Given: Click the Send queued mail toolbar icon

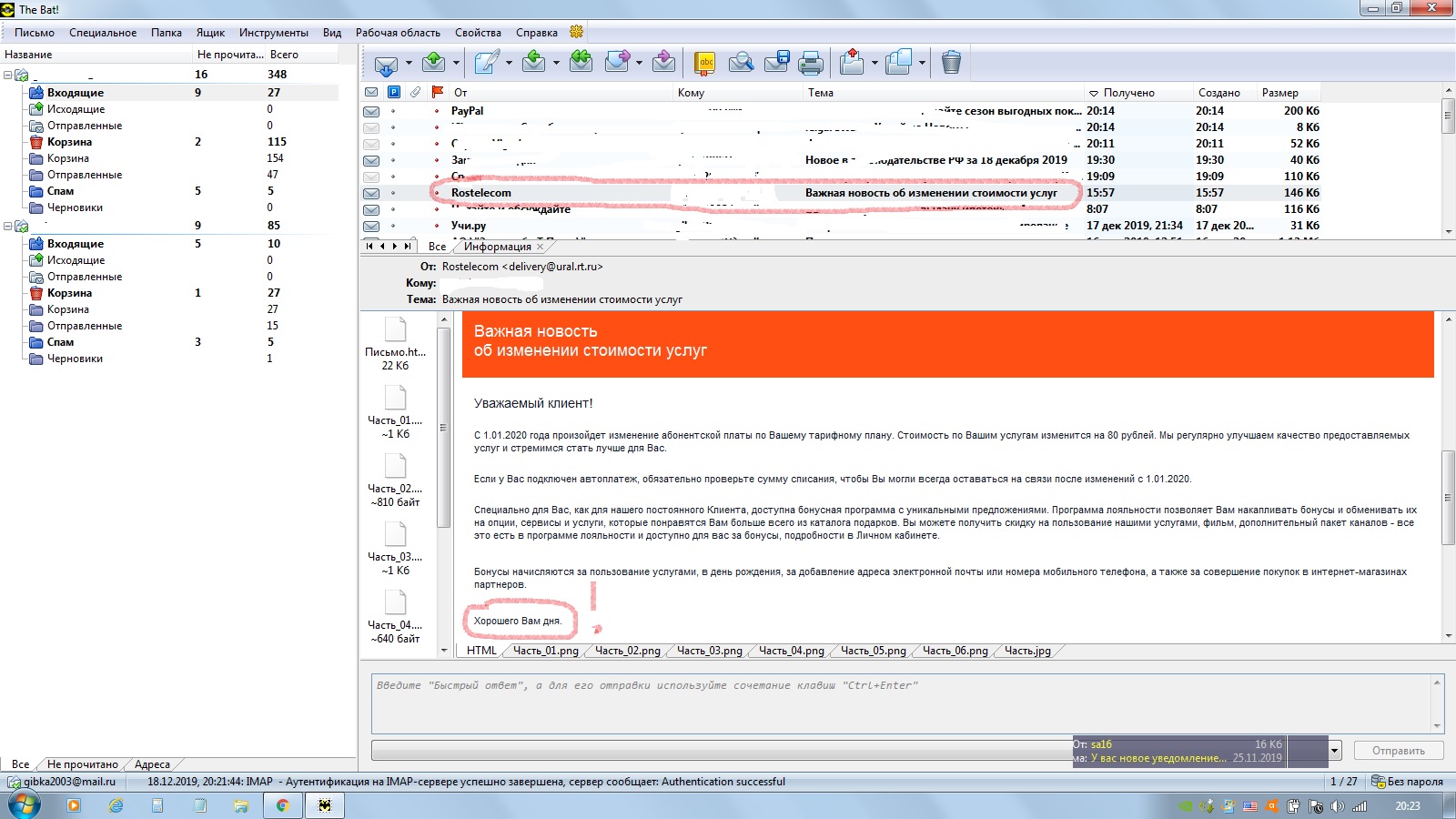Looking at the screenshot, I should pos(433,63).
